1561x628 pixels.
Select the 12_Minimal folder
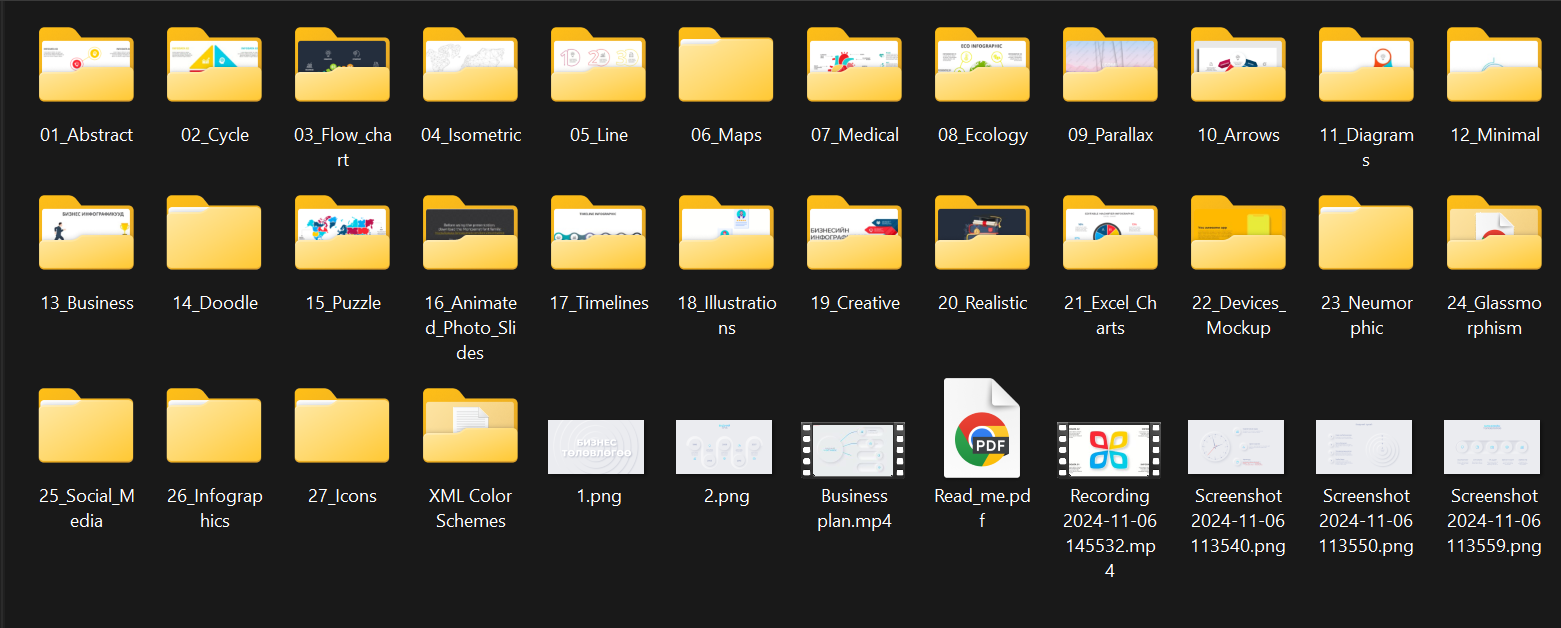point(1494,66)
